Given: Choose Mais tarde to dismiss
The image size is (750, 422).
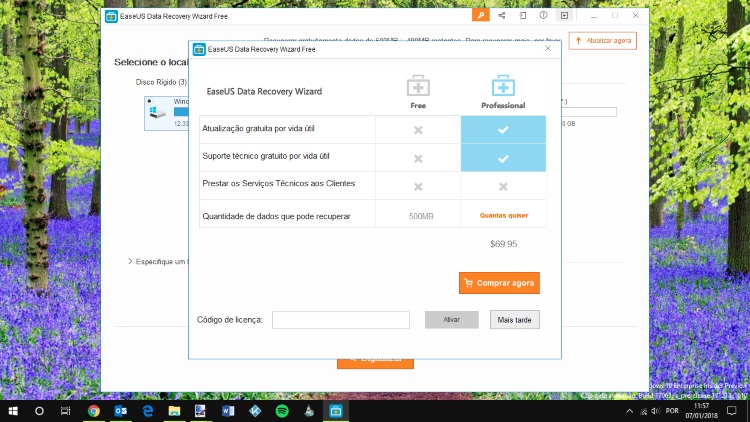Looking at the screenshot, I should click(515, 320).
